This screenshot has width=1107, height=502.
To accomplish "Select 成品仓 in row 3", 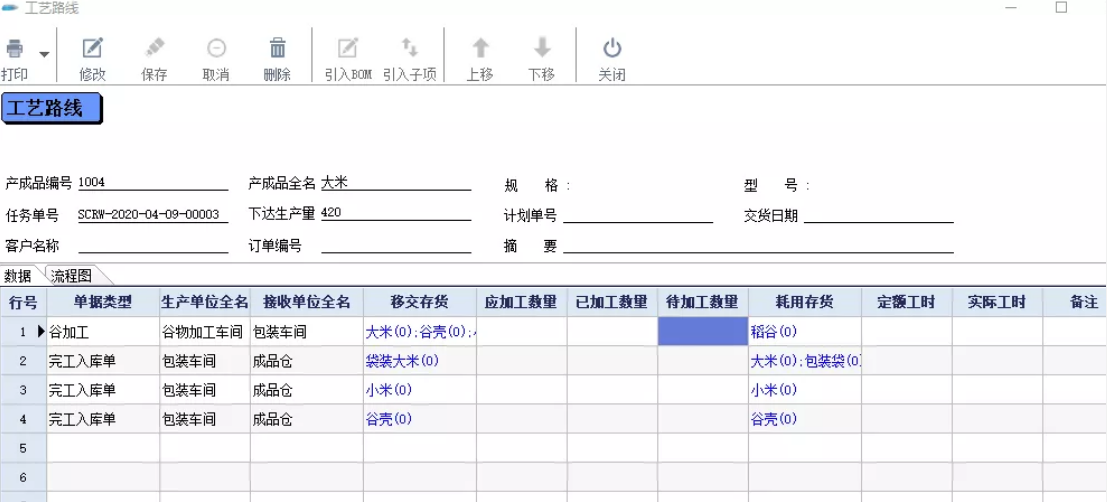I will click(x=307, y=390).
